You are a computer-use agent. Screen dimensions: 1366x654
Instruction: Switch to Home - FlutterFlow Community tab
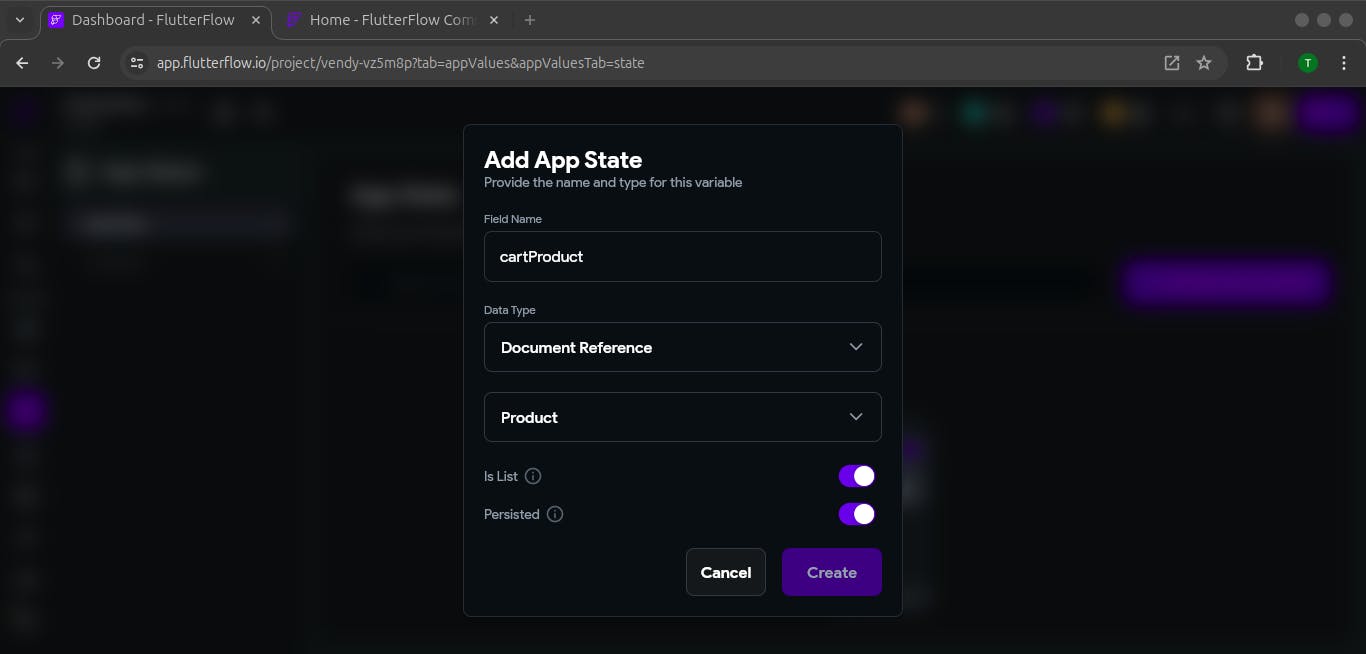click(x=392, y=20)
